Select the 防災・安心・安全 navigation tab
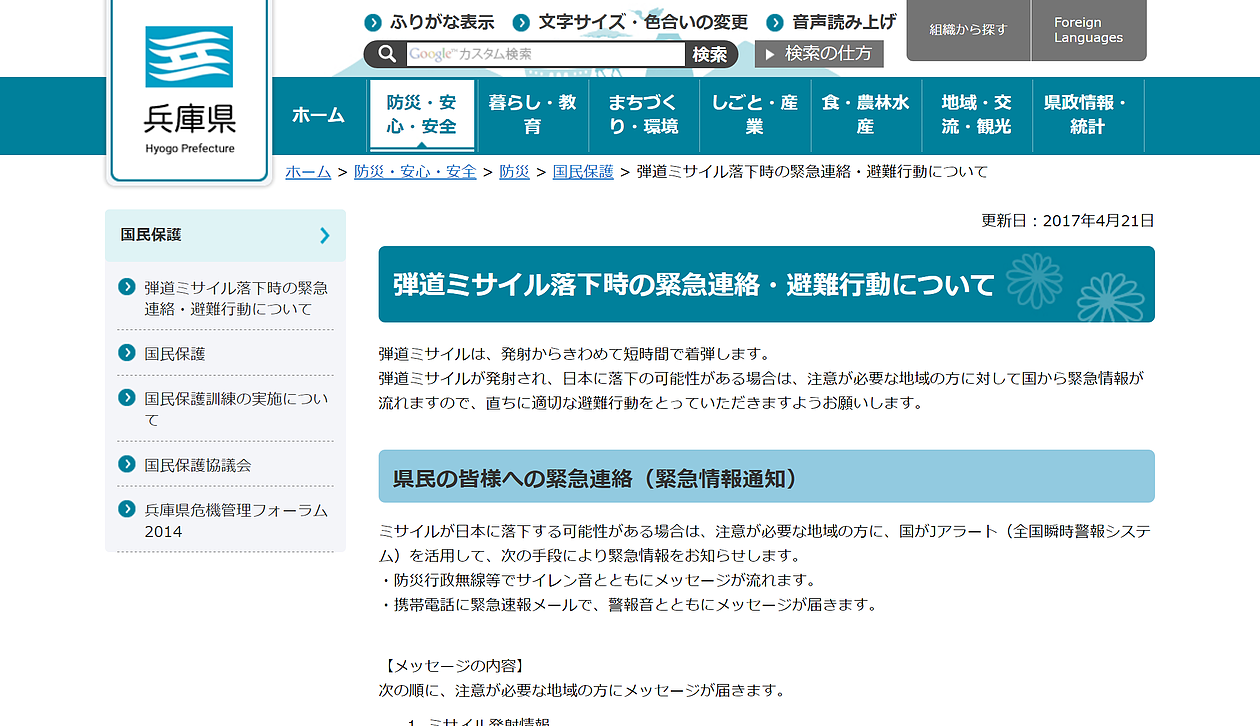This screenshot has height=726, width=1260. tap(421, 115)
